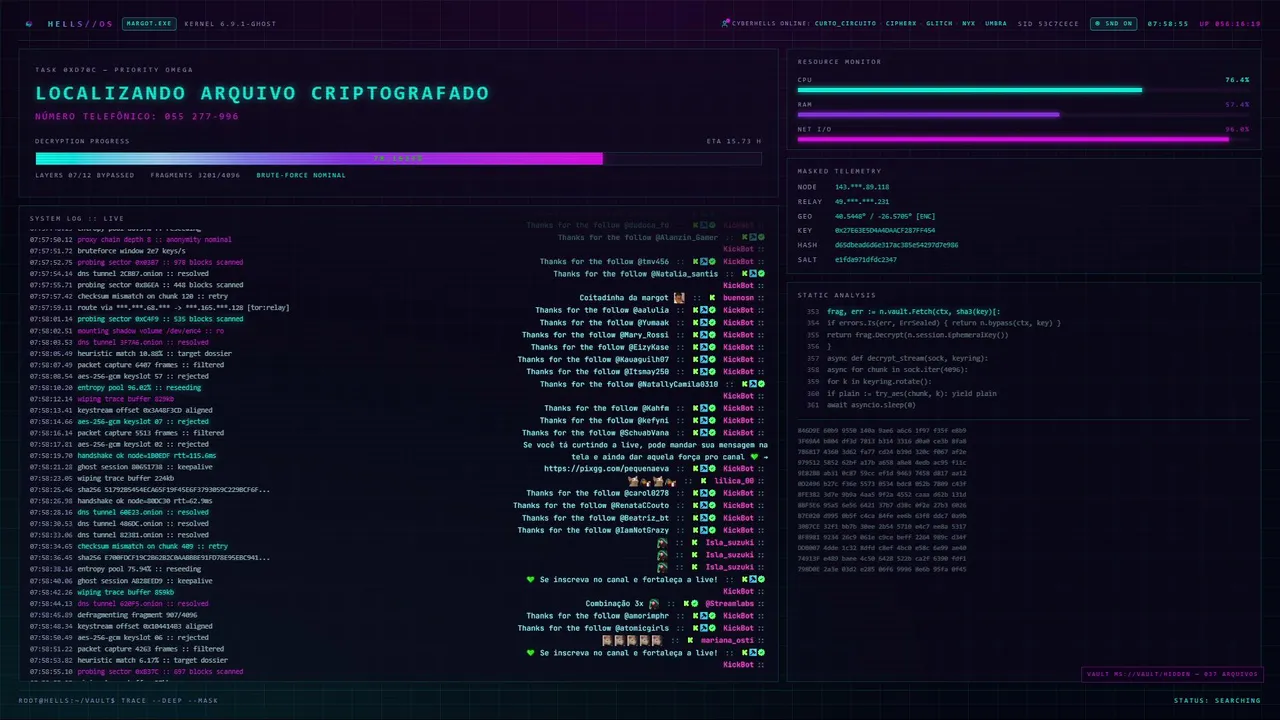The width and height of the screenshot is (1280, 720).
Task: Click the blue moderator badge in @IamNotGrazy row
Action: pos(704,530)
